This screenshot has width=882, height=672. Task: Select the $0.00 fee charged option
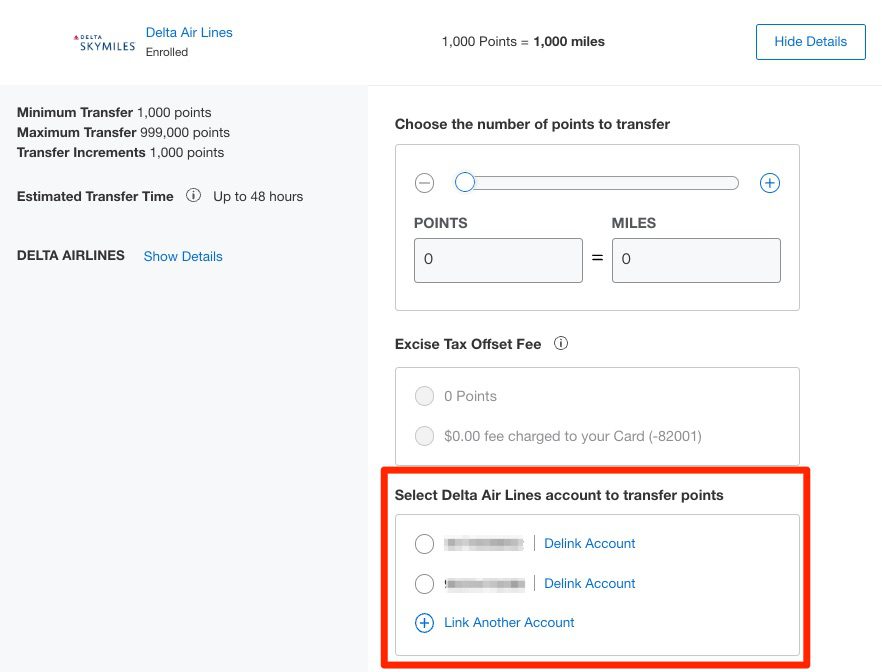click(424, 436)
